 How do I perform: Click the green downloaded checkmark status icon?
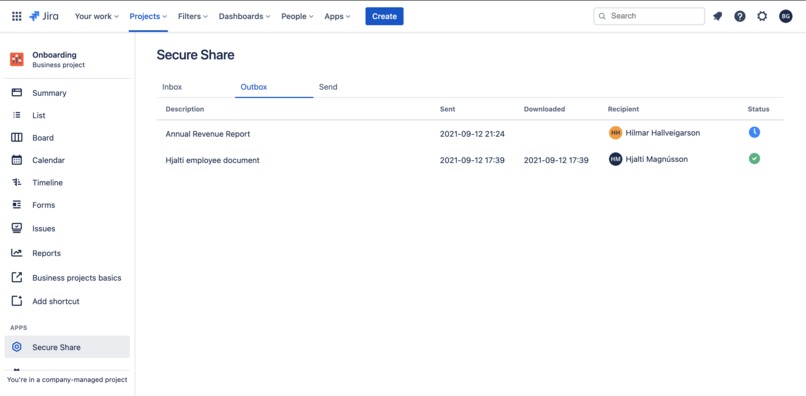[754, 159]
